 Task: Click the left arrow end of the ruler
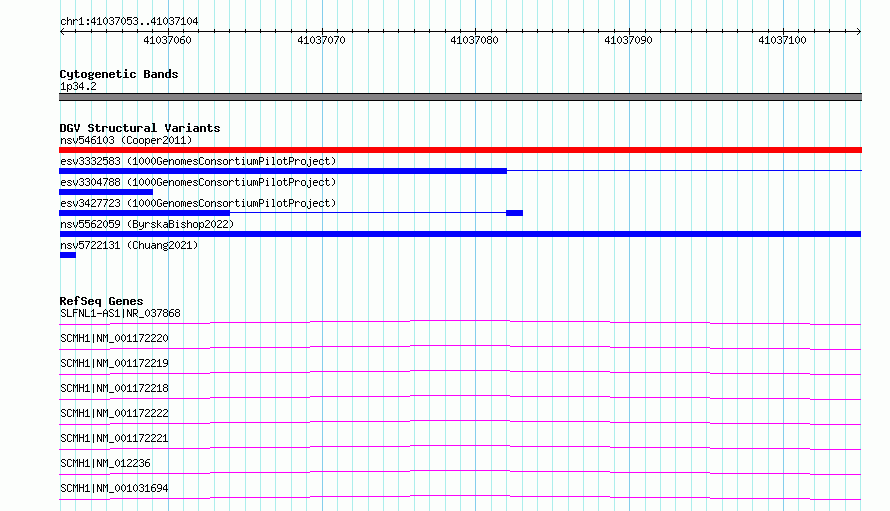[x=62, y=31]
